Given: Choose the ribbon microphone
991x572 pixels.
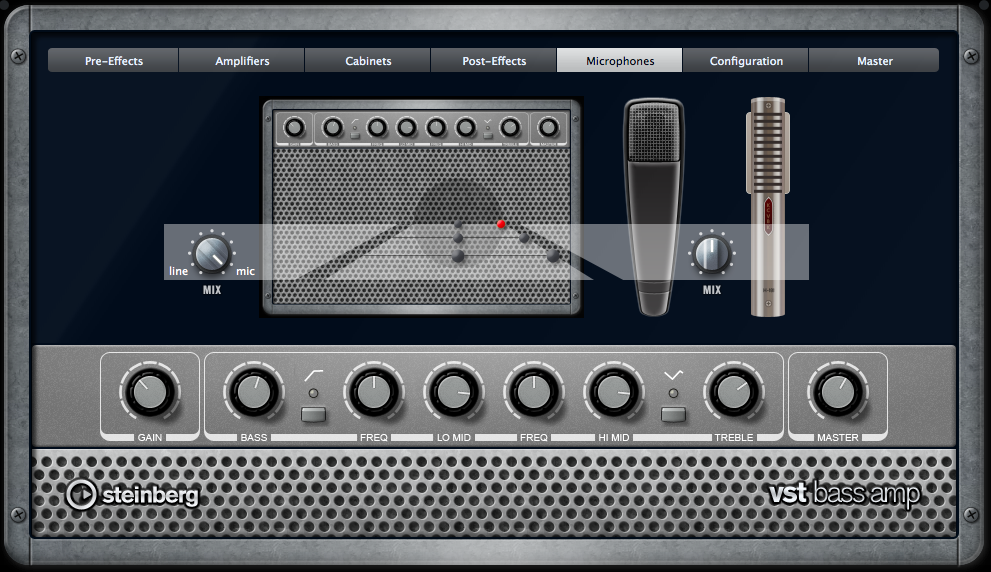Looking at the screenshot, I should pyautogui.click(x=768, y=207).
